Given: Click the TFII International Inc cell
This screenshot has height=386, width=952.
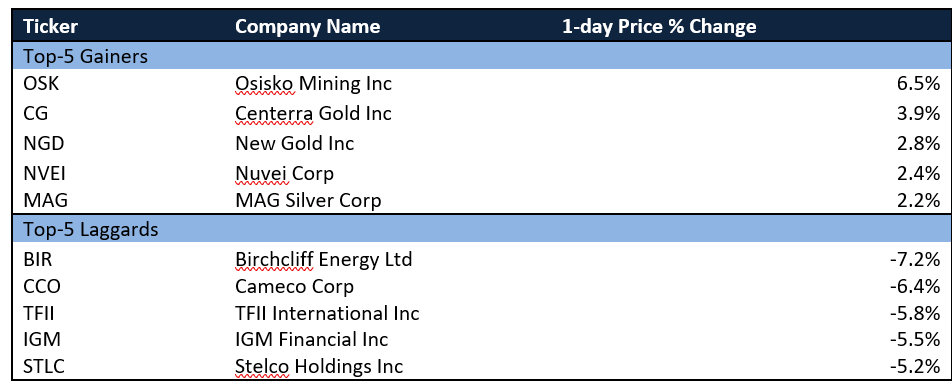Looking at the screenshot, I should coord(327,313).
